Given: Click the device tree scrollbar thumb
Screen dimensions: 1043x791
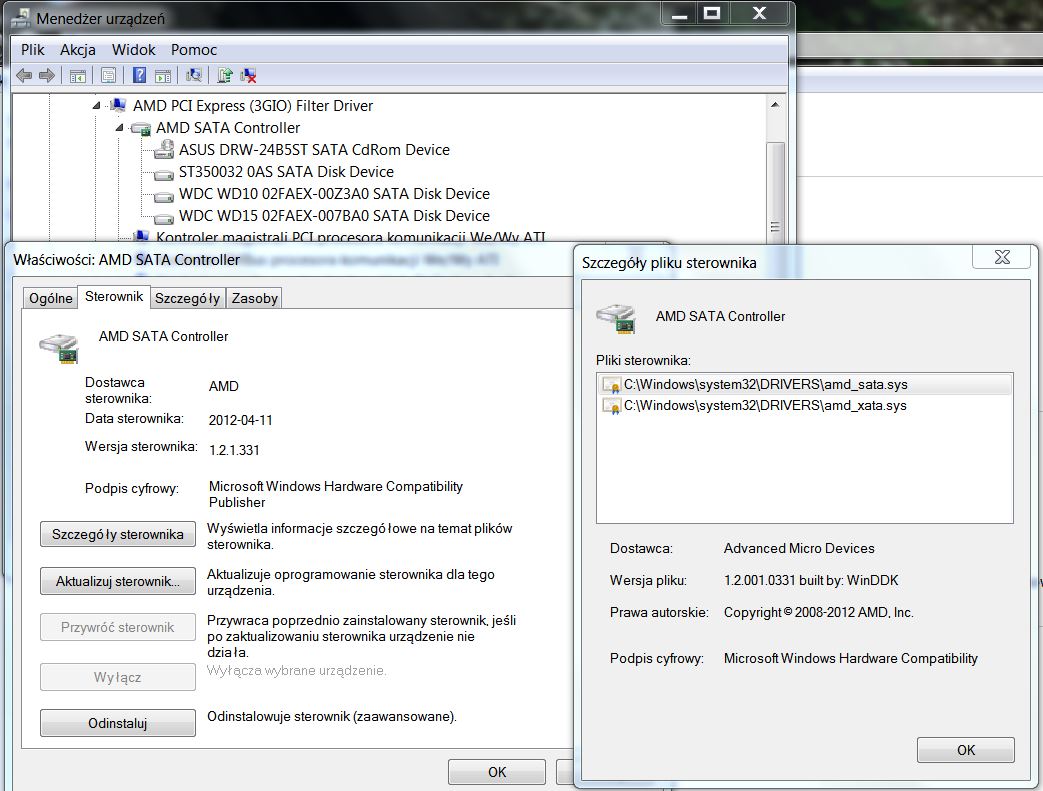Looking at the screenshot, I should click(x=775, y=194).
